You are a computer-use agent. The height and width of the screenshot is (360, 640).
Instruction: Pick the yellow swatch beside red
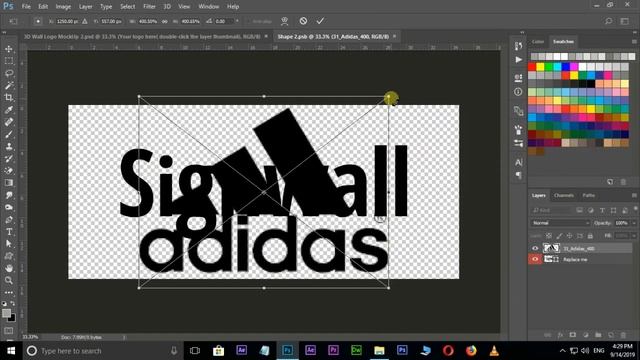[x=540, y=67]
